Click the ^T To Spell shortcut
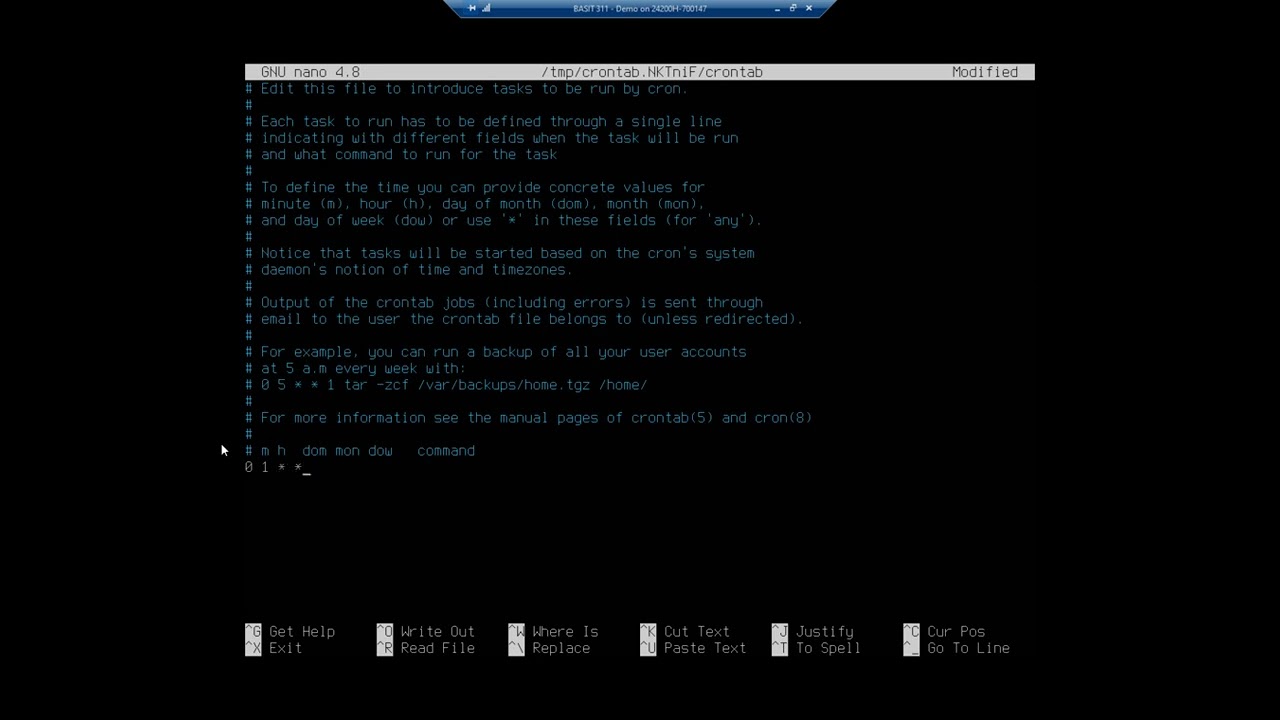Image resolution: width=1280 pixels, height=720 pixels. 817,648
